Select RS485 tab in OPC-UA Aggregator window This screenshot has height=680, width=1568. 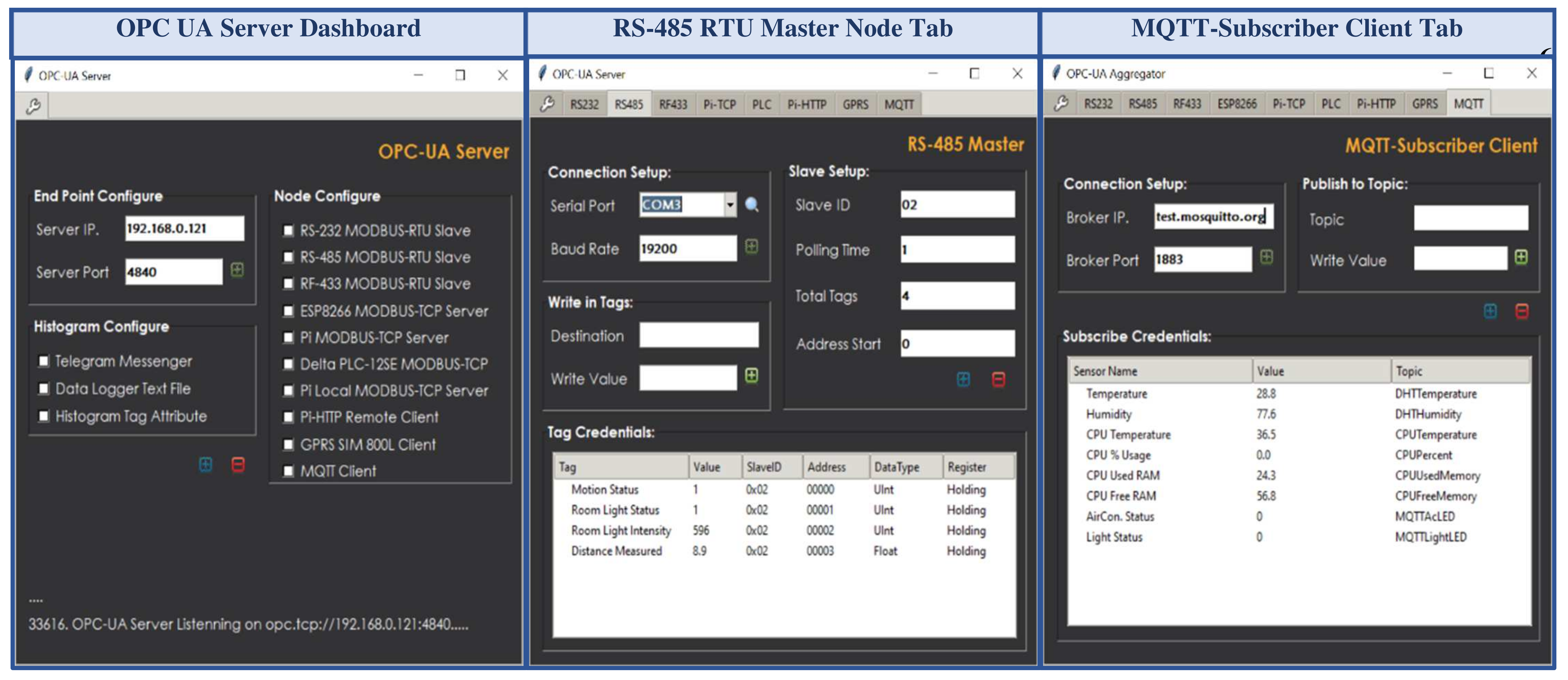[x=1143, y=104]
